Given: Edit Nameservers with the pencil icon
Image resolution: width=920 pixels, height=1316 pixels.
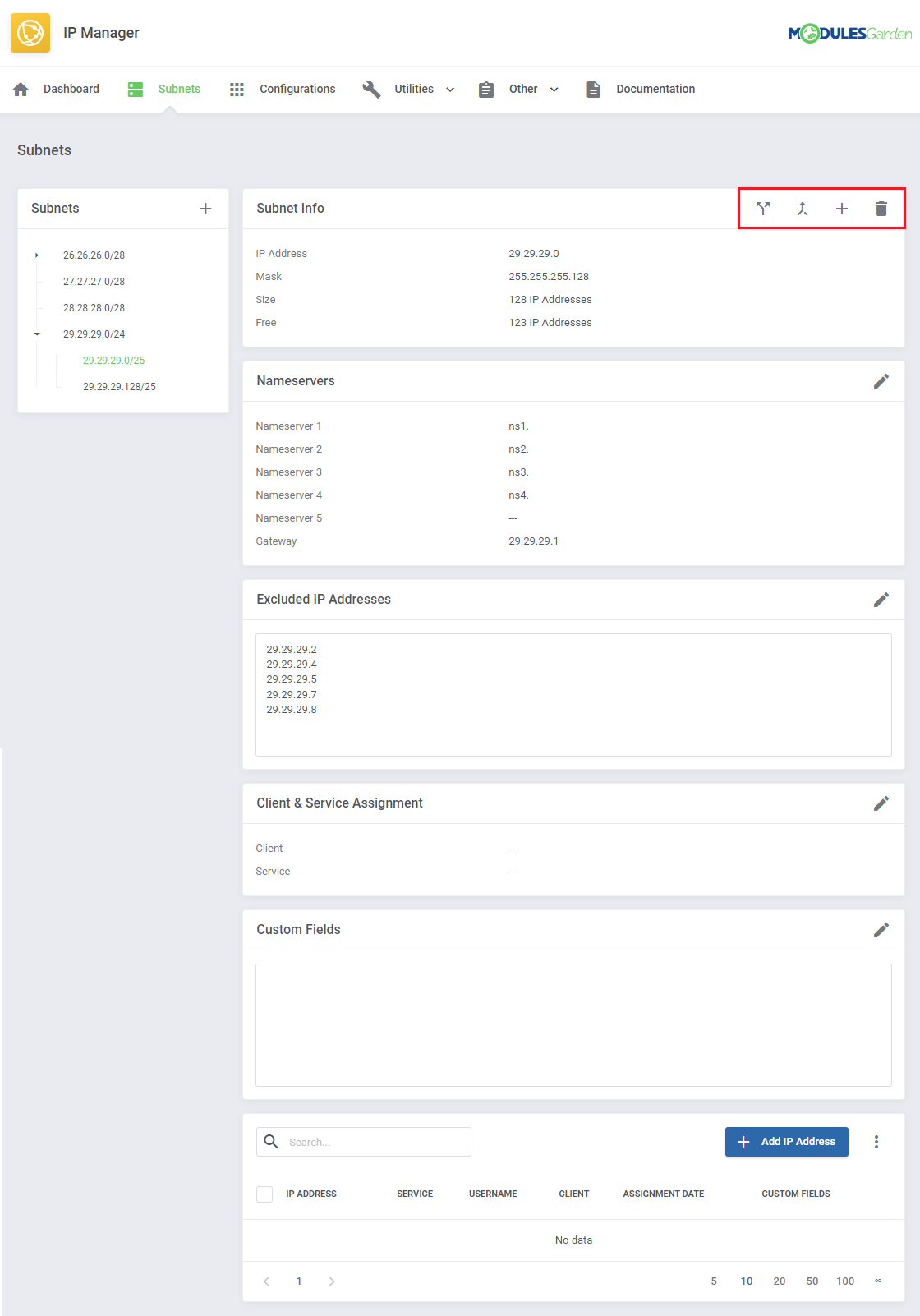Looking at the screenshot, I should [881, 381].
